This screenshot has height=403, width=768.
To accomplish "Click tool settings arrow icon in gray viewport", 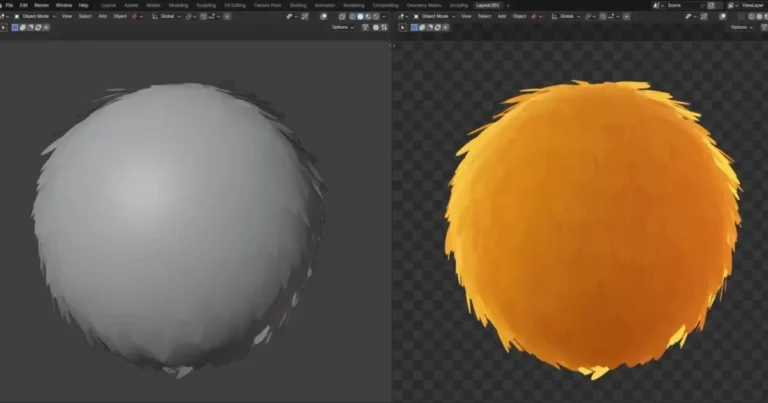I will click(x=3, y=27).
